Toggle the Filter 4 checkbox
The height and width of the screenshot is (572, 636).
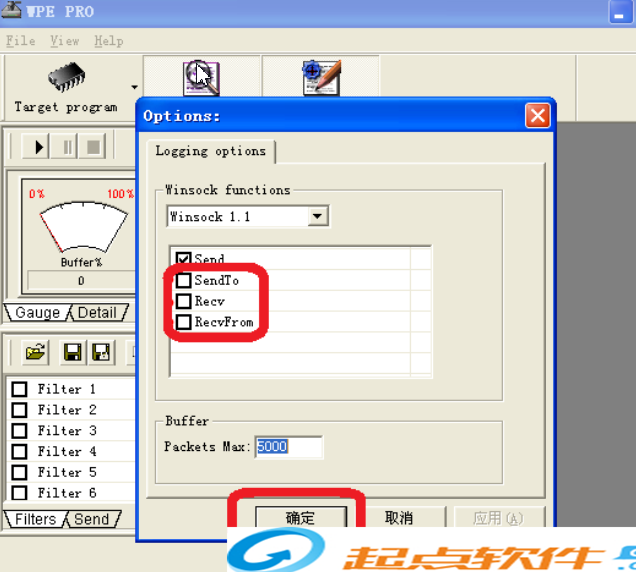click(19, 452)
